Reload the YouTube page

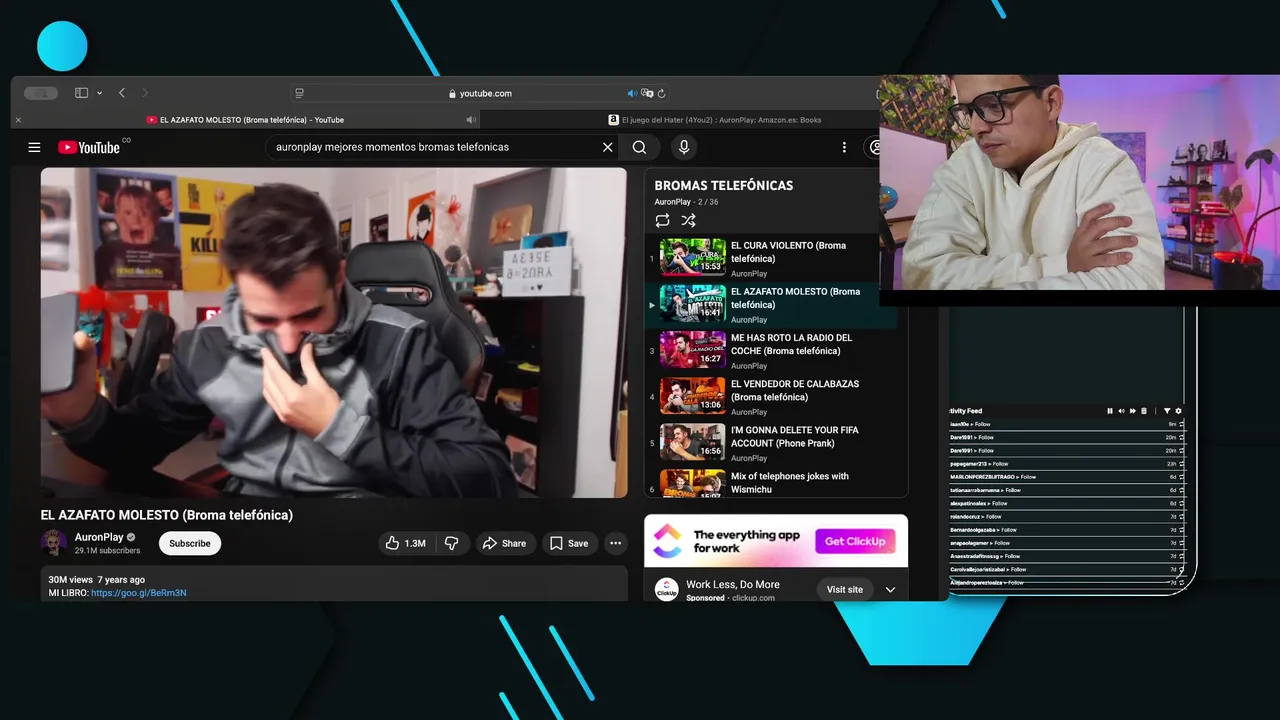[661, 93]
